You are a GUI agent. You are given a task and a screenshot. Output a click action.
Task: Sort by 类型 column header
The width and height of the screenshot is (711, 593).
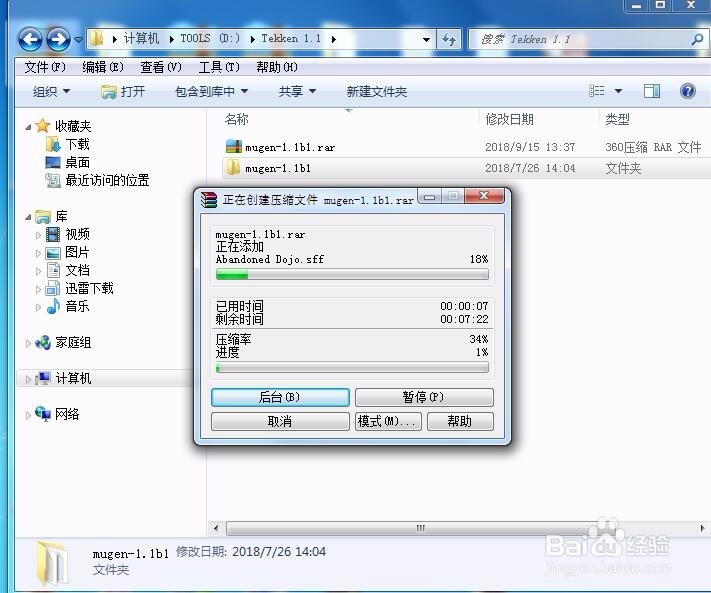point(617,119)
